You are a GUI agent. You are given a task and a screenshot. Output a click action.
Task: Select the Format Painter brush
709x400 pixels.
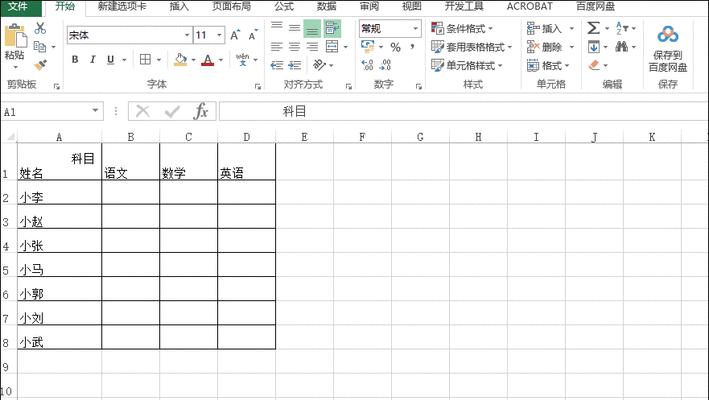[x=40, y=66]
